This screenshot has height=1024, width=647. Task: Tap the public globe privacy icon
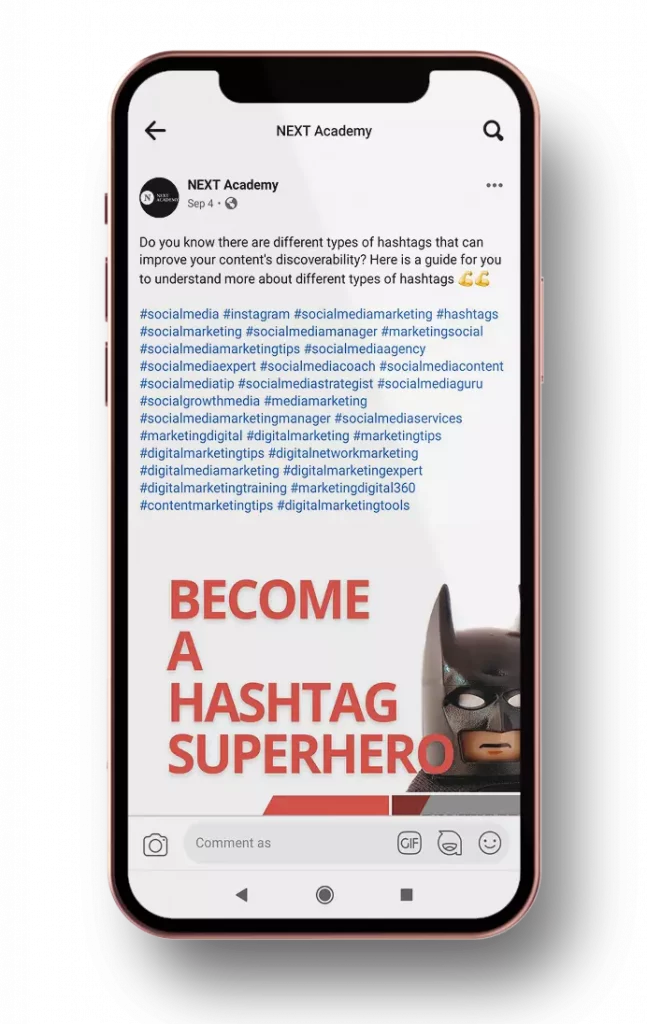[231, 204]
